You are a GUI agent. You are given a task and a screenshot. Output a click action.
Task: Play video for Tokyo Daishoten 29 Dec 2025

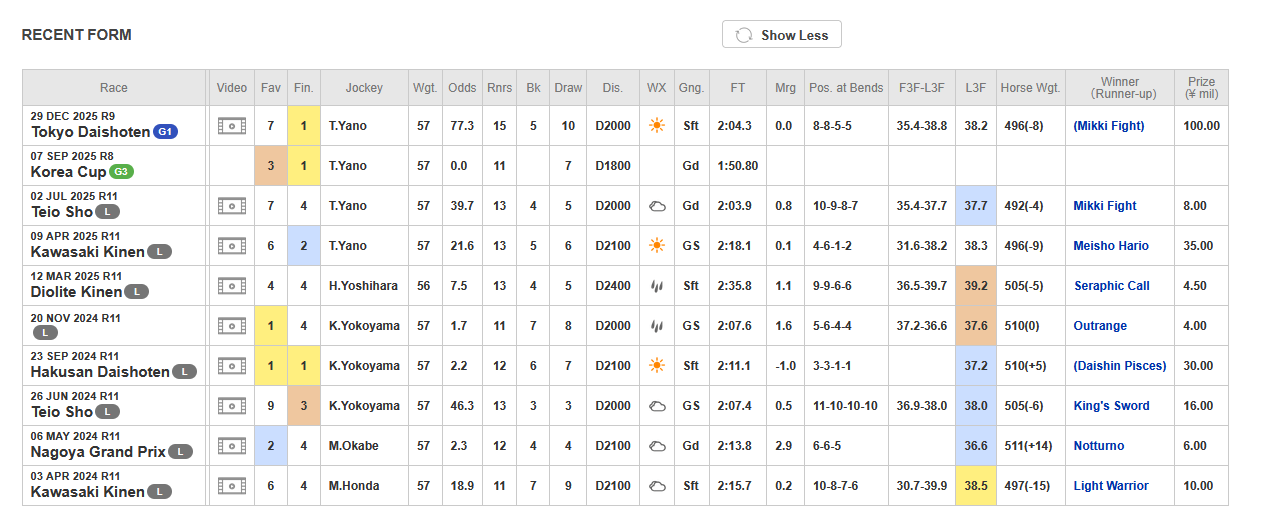coord(231,126)
